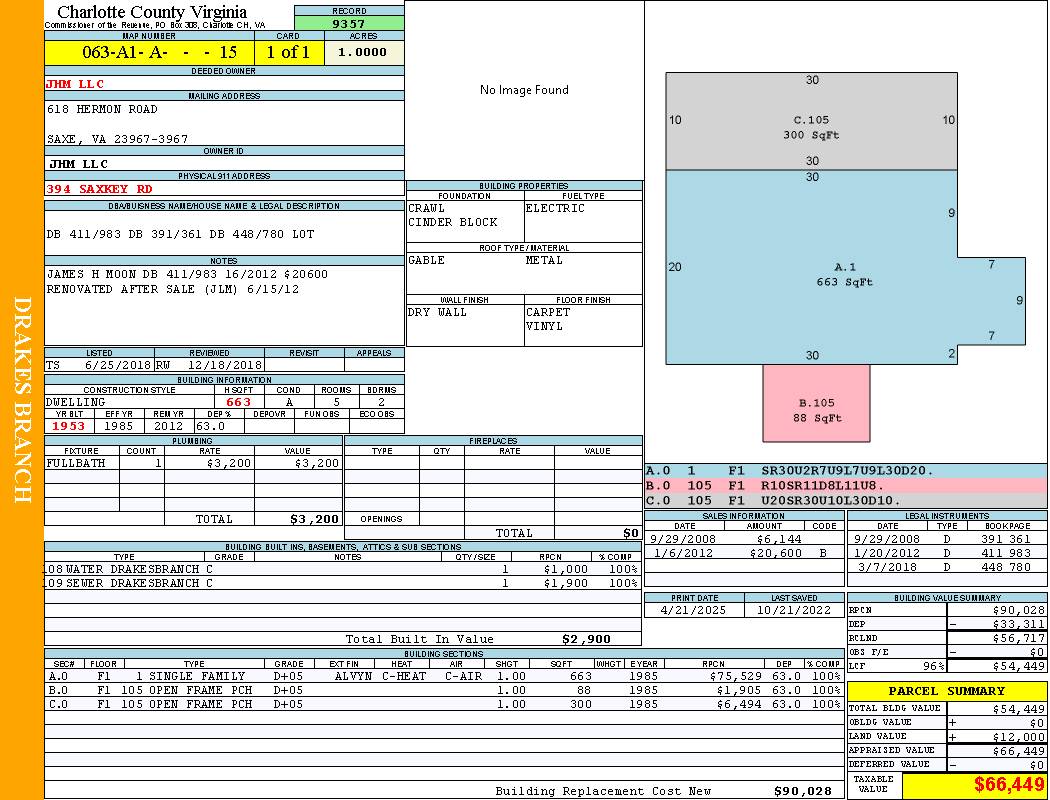
Task: Click the red taxable value $66,449
Action: pyautogui.click(x=974, y=786)
